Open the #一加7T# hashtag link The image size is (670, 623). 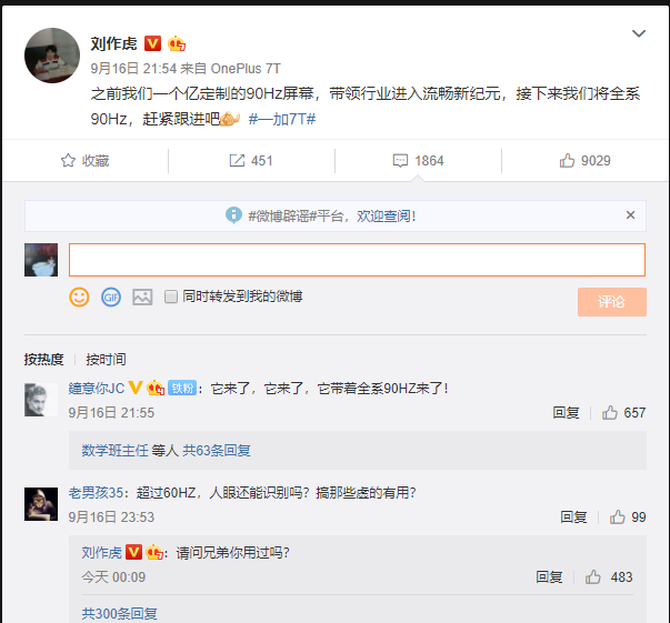pos(282,119)
